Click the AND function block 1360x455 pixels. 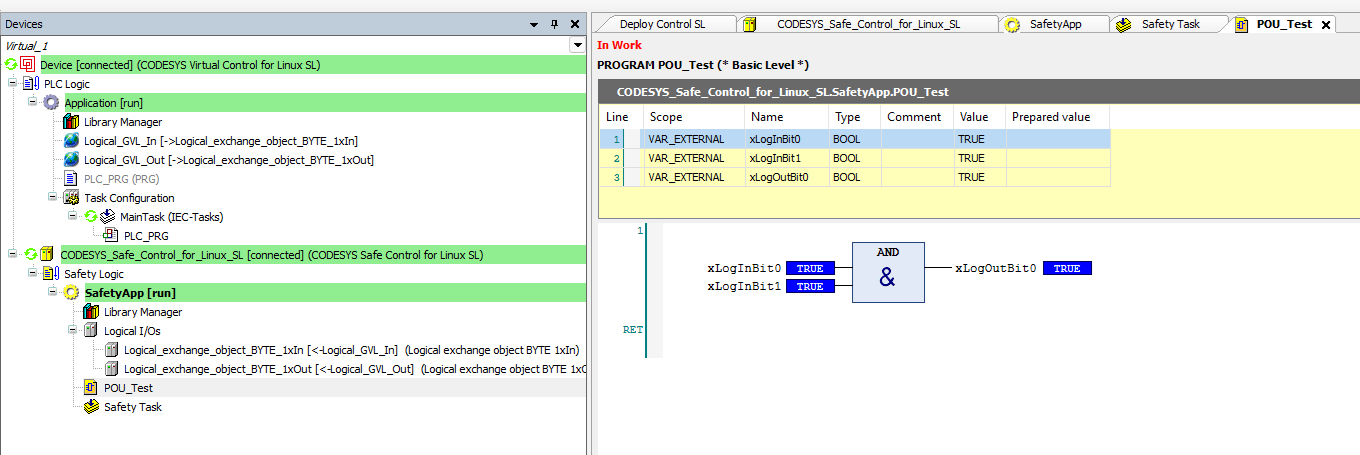coord(887,272)
